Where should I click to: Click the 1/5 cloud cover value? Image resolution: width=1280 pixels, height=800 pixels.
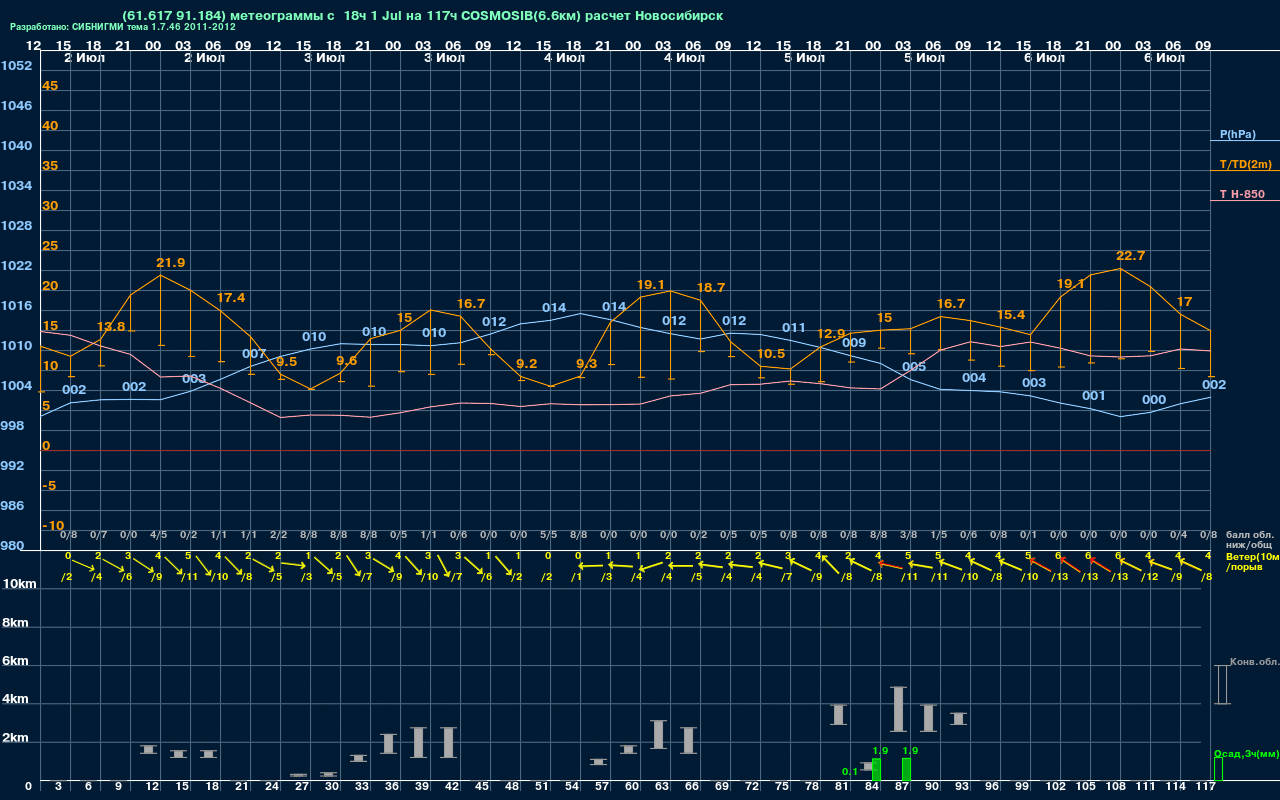[x=938, y=536]
